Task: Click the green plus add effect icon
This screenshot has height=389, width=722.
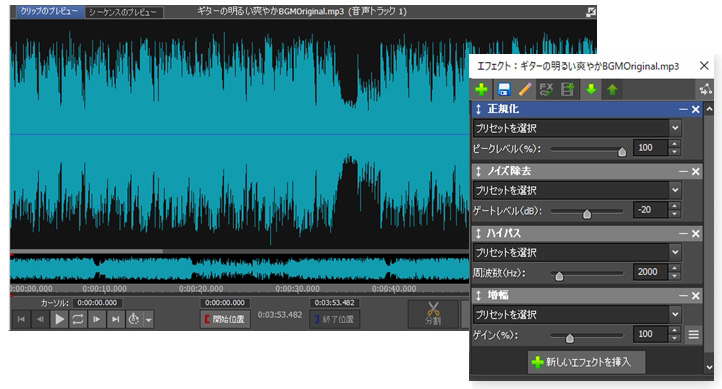Action: 482,89
